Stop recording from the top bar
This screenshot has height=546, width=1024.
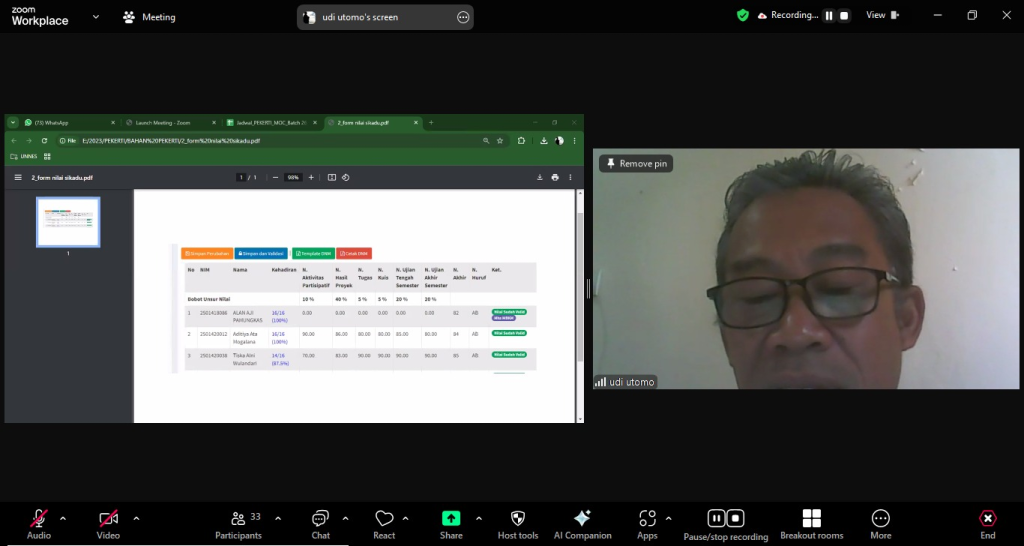tap(844, 16)
